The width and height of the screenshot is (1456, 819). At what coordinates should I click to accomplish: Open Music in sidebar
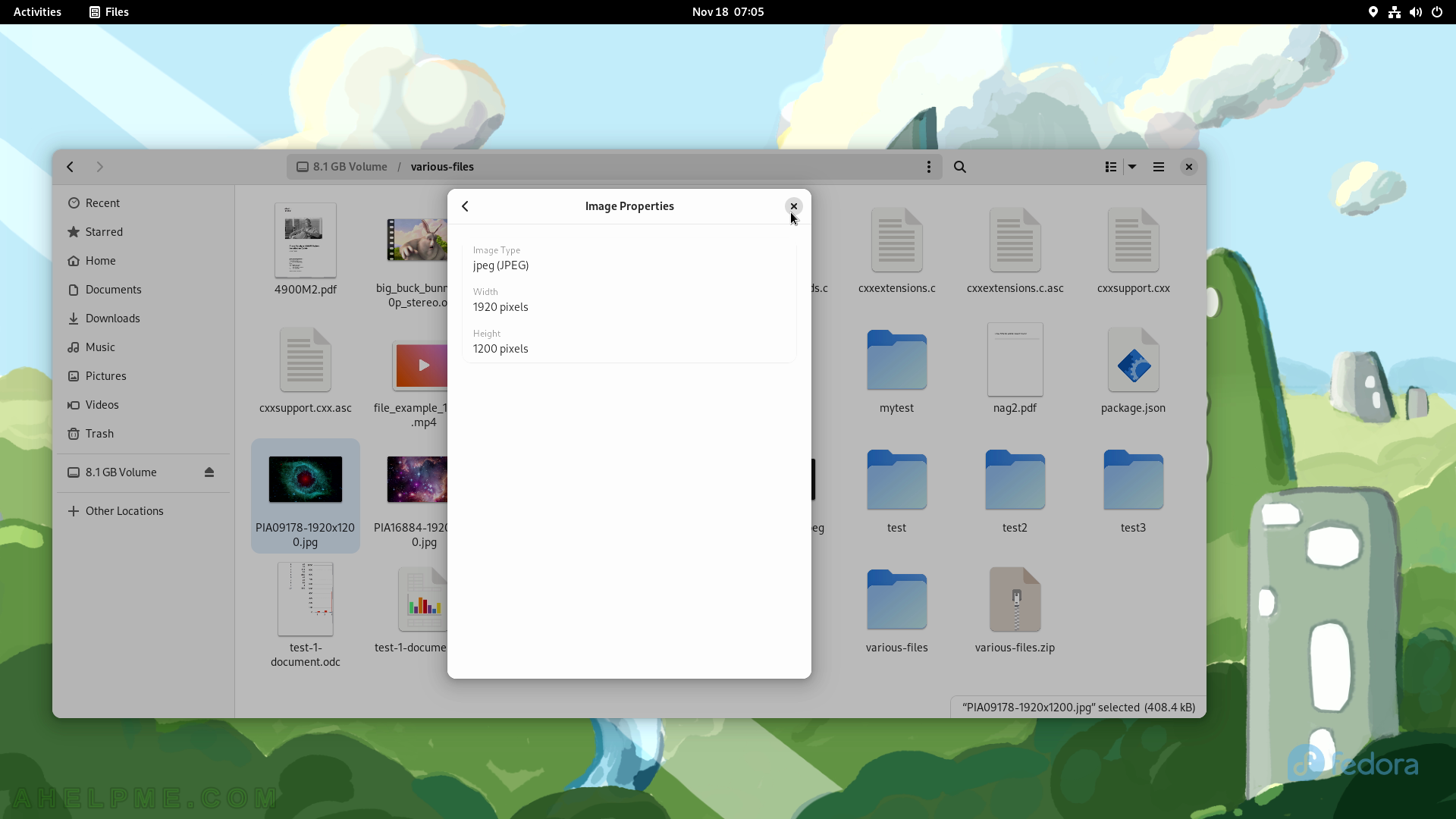pos(143,347)
